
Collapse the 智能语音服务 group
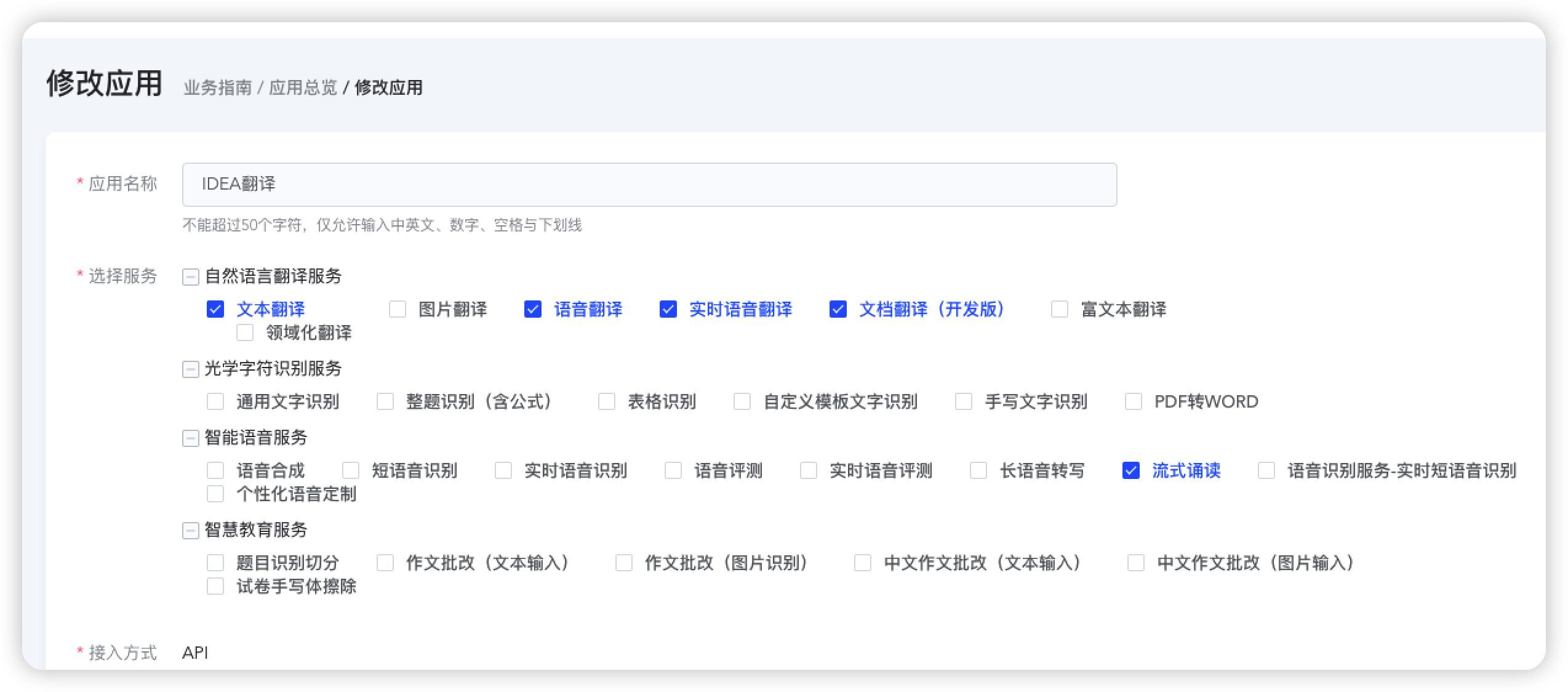click(x=191, y=439)
